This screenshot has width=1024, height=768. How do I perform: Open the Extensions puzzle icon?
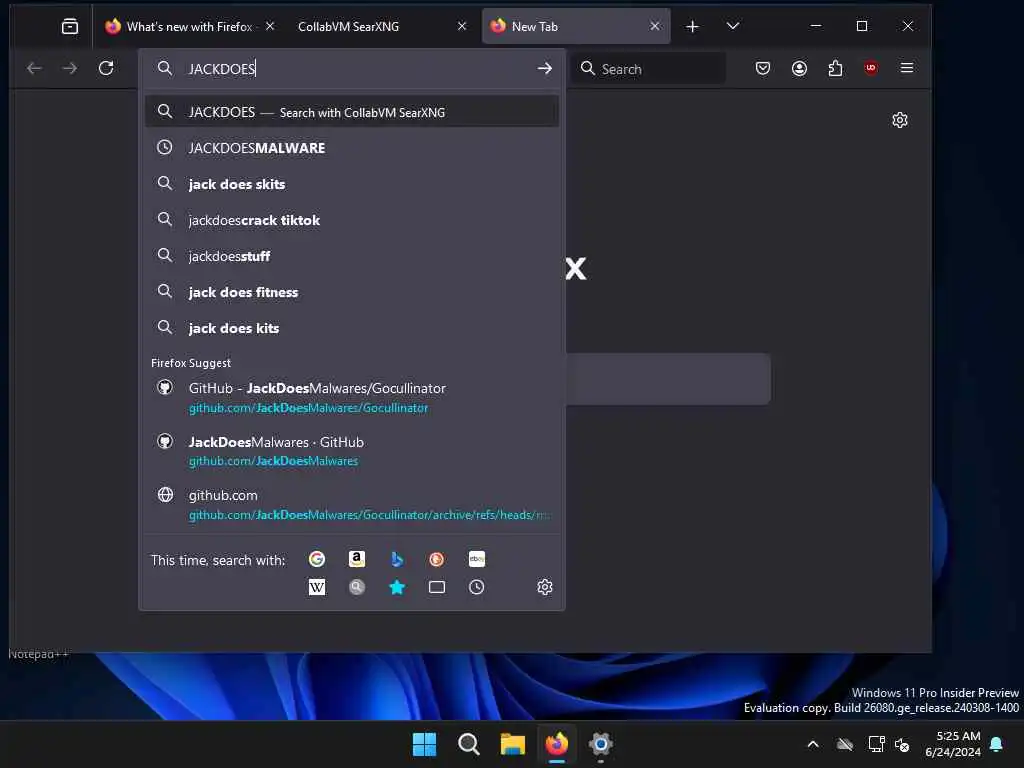point(835,68)
